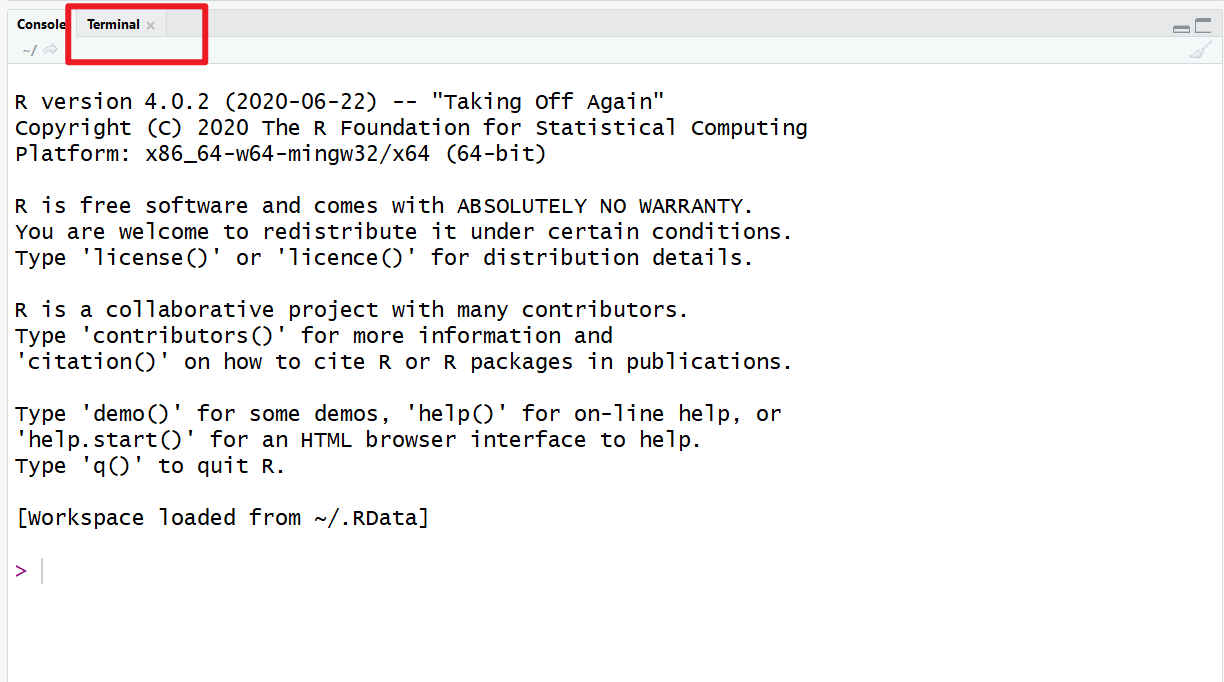Maximize the console pane

pyautogui.click(x=1203, y=26)
